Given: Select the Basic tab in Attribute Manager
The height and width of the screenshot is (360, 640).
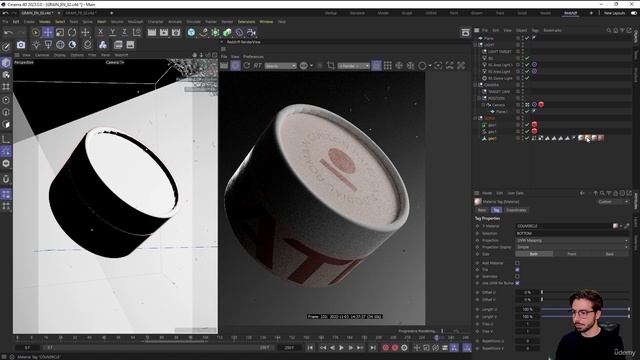Looking at the screenshot, I should pyautogui.click(x=482, y=210).
